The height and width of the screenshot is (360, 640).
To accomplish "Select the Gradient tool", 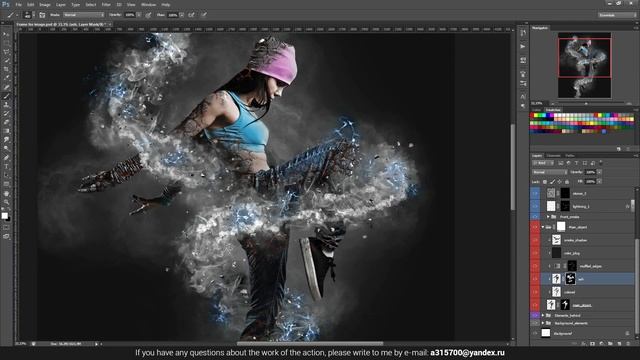I will tap(6, 131).
